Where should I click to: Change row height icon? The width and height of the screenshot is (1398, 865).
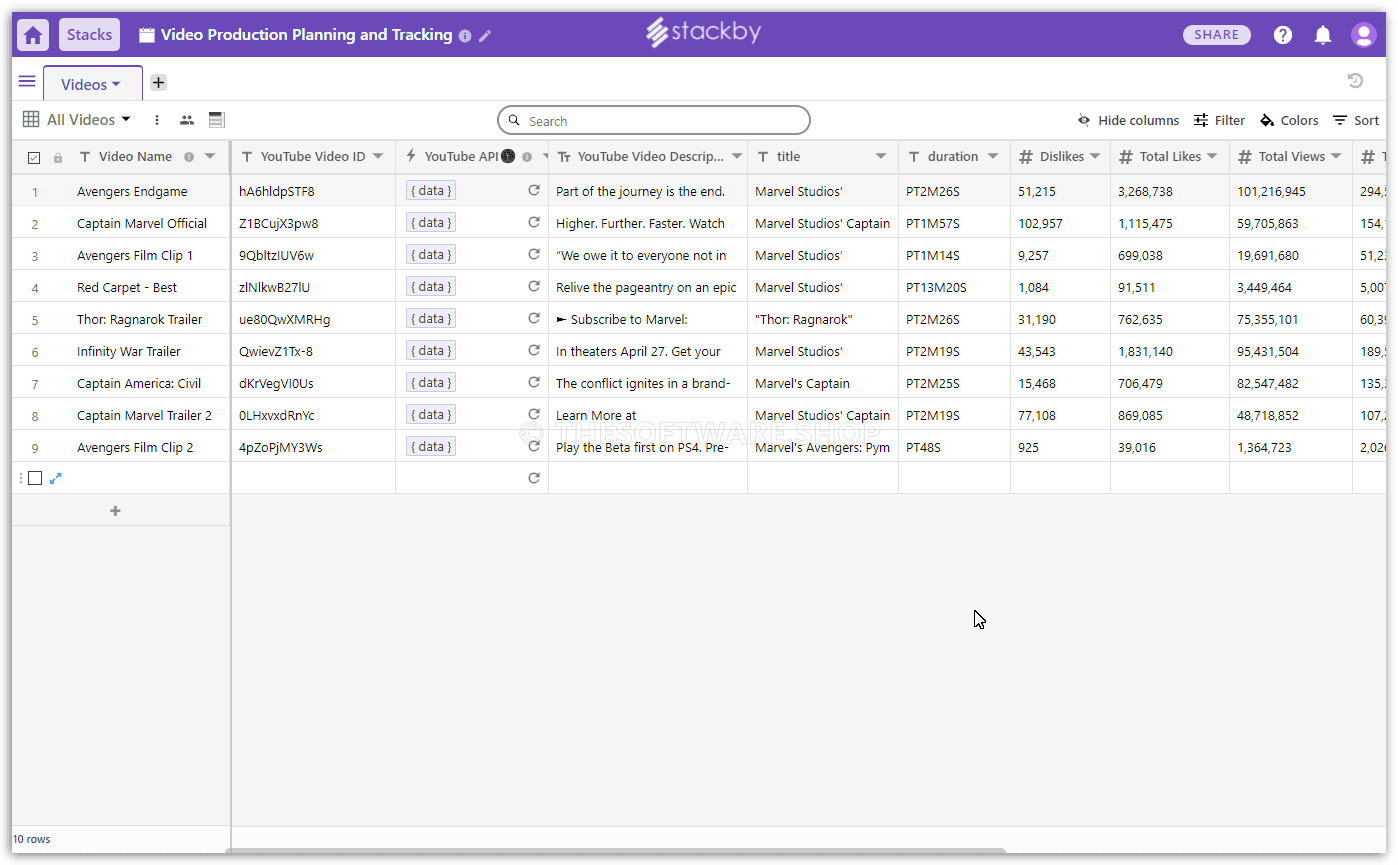point(216,120)
